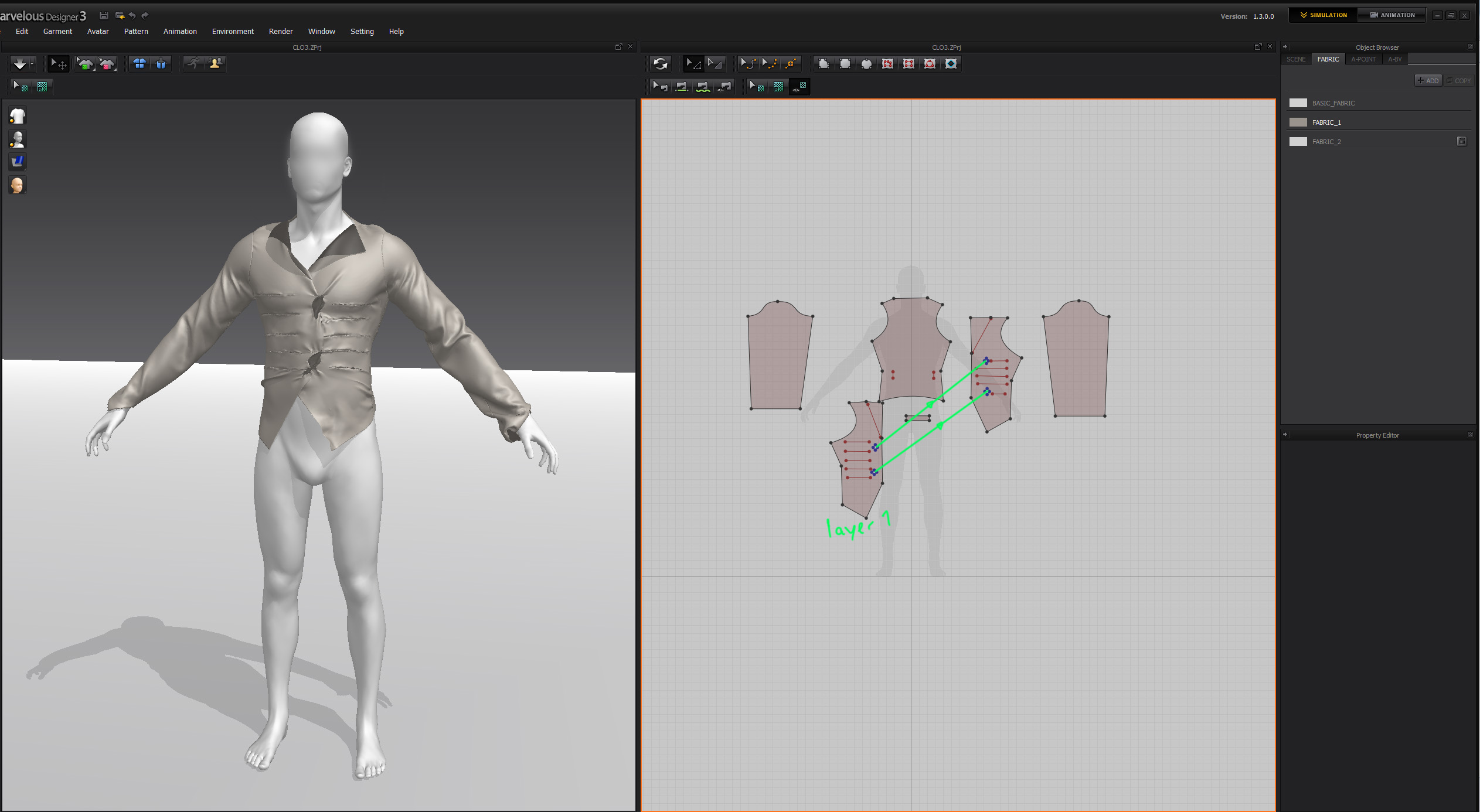
Task: Select the green-square garment tool
Action: [x=86, y=64]
